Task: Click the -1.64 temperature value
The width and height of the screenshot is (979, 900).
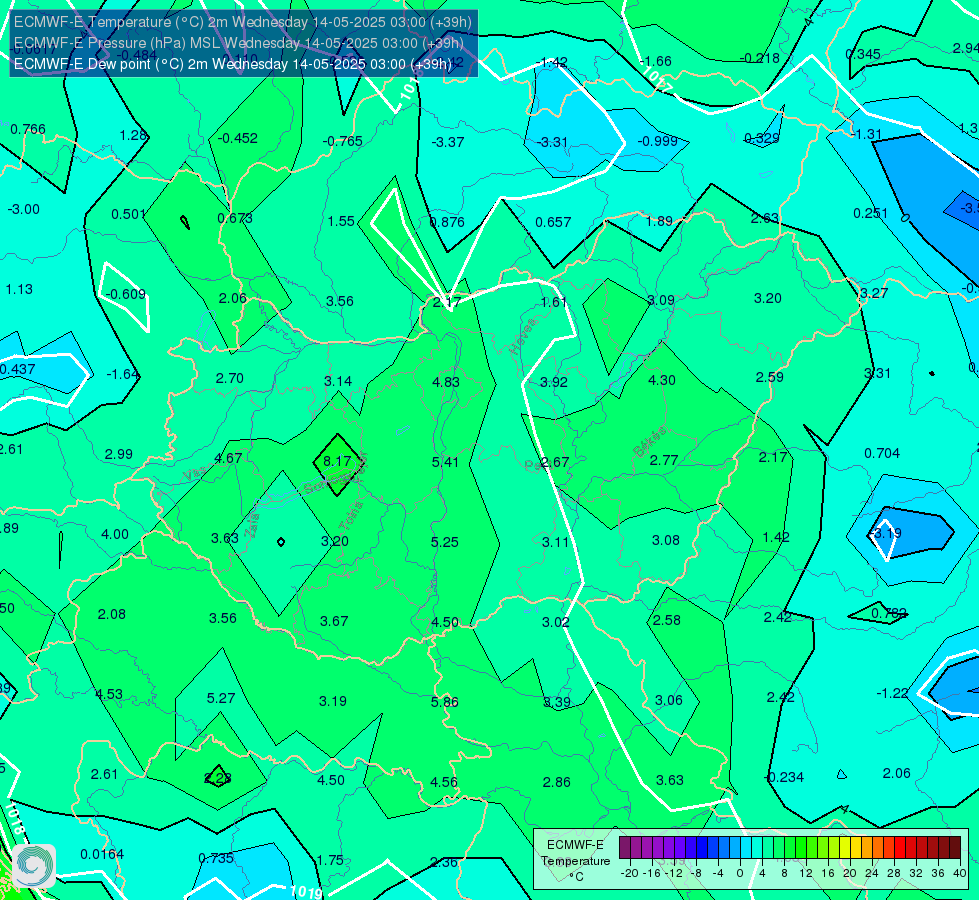Action: point(122,374)
